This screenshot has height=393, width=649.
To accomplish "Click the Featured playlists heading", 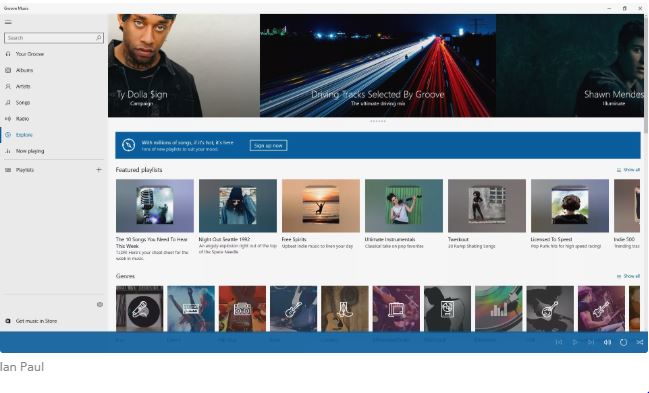I will [139, 170].
